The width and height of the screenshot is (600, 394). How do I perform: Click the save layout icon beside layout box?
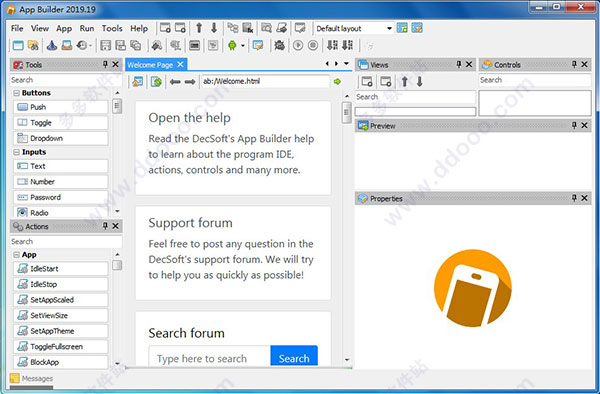coord(402,28)
